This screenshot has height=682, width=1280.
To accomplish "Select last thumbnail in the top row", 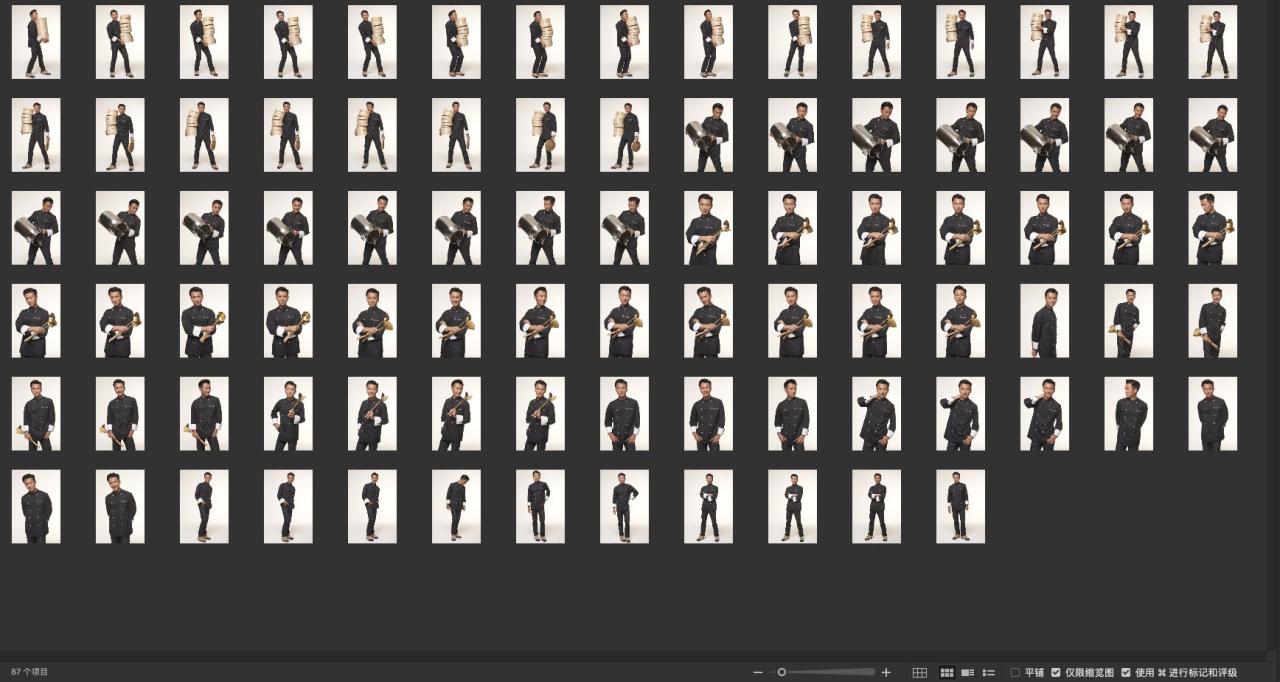I will click(1212, 42).
